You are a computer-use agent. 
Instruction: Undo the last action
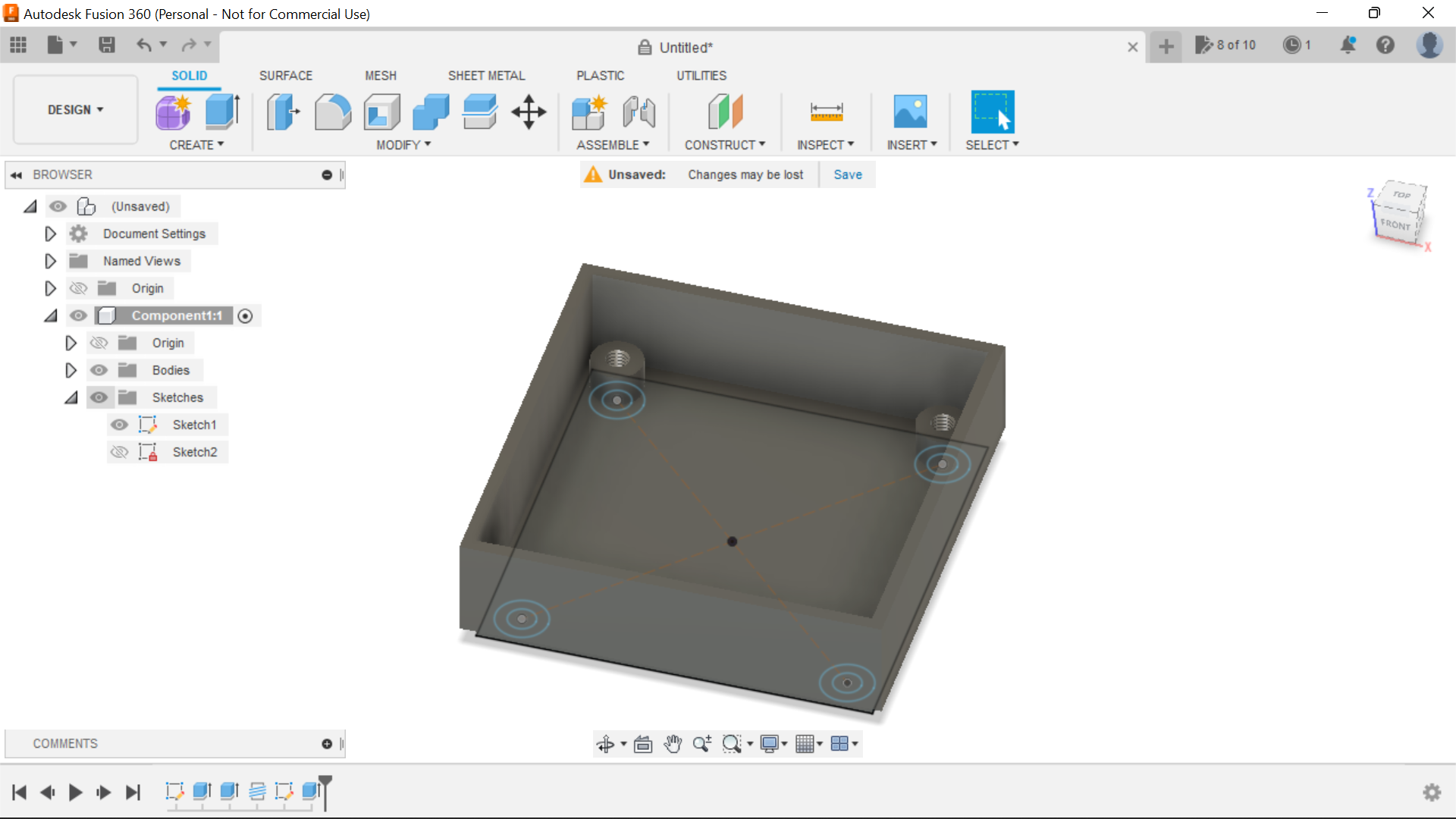click(143, 45)
